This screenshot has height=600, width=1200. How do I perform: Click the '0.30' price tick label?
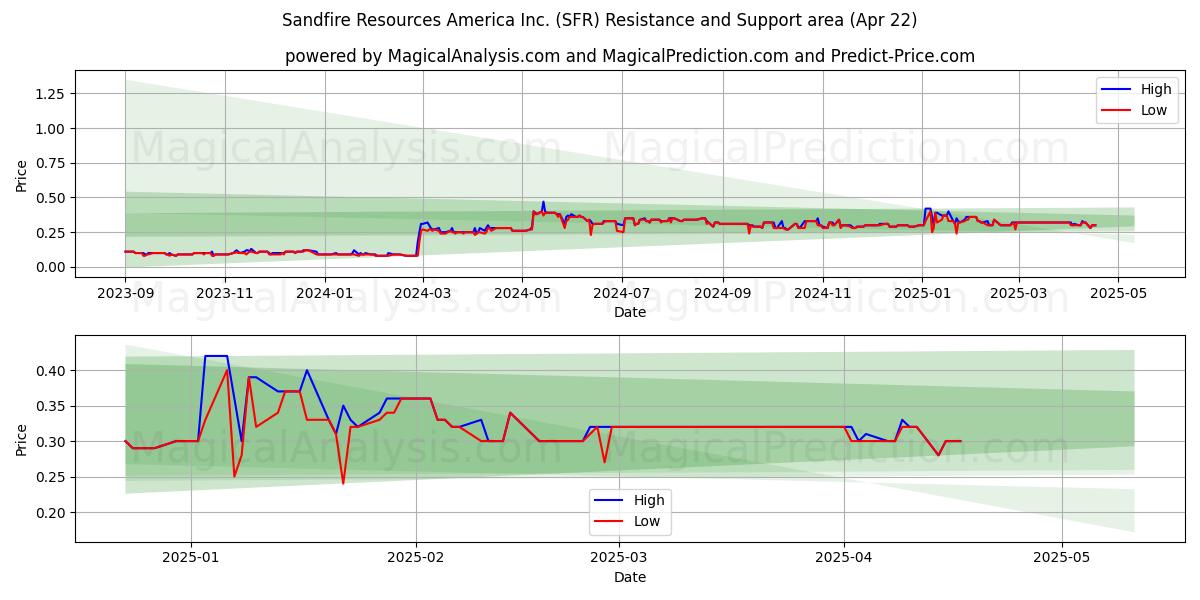[x=51, y=442]
